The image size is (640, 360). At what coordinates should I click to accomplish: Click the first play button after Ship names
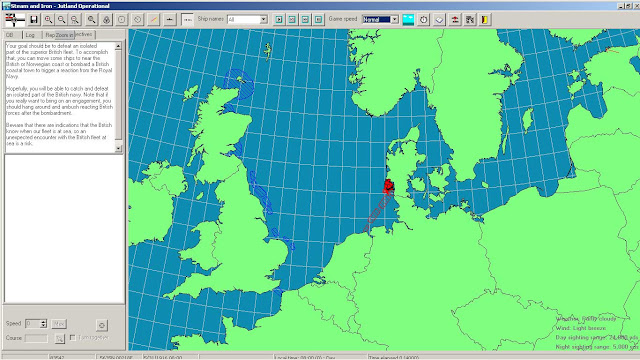[279, 19]
